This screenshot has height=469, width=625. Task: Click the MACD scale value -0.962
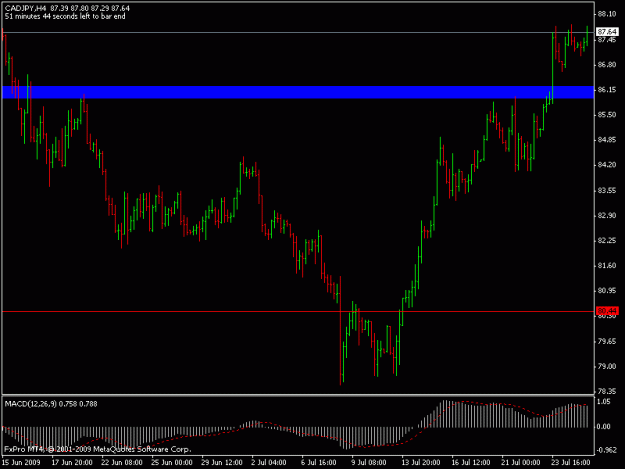605,451
